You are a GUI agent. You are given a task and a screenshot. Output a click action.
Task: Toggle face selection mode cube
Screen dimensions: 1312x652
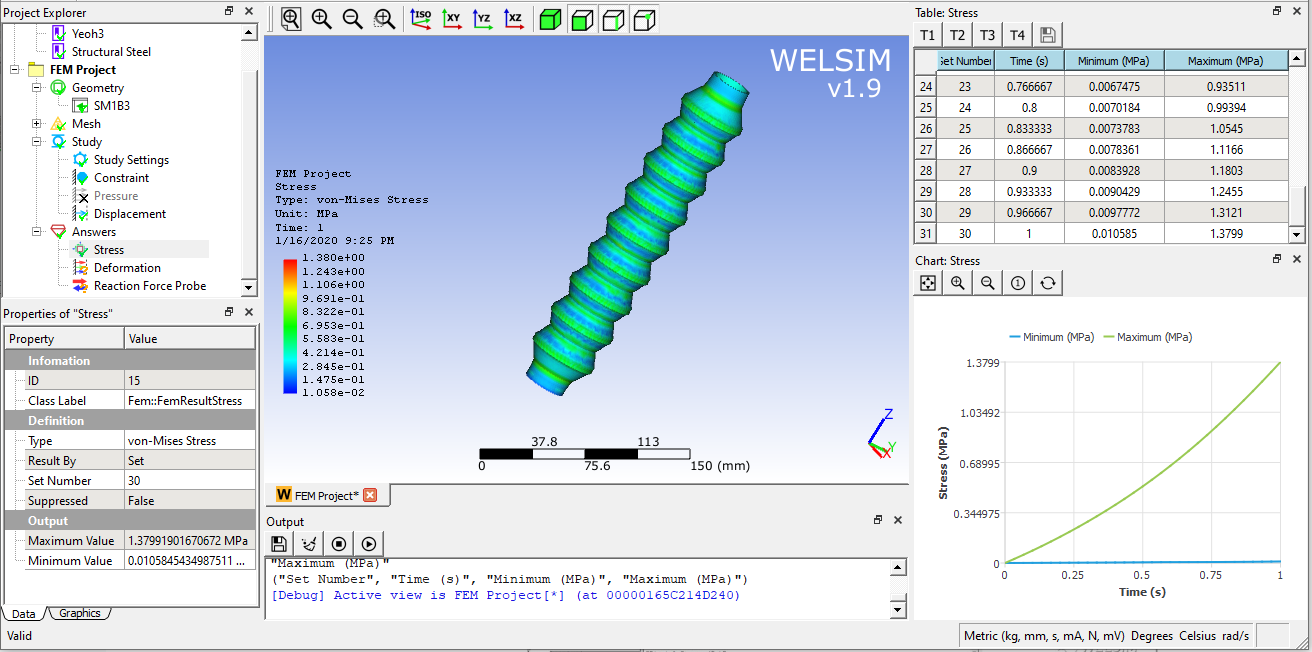pos(582,19)
